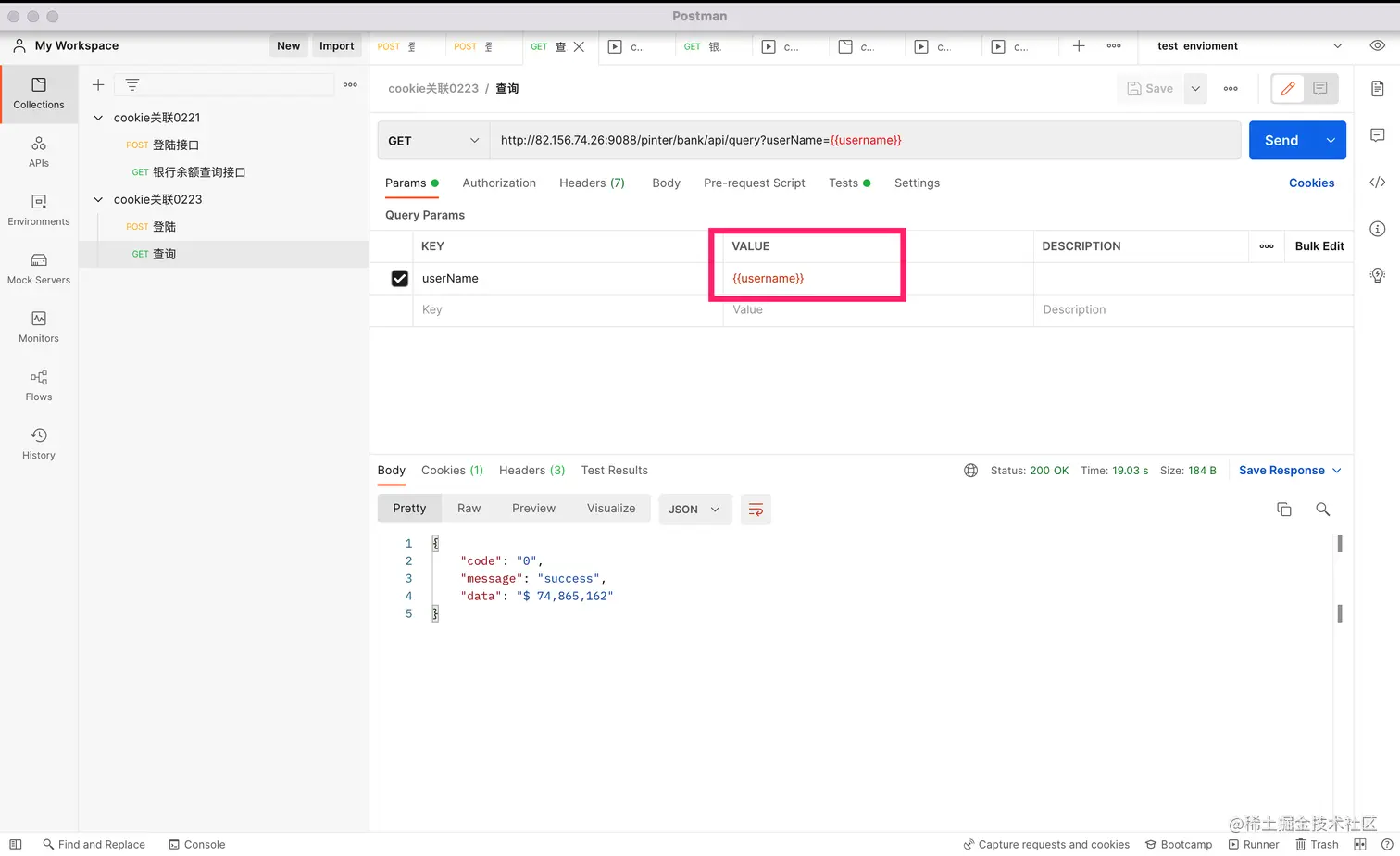
Task: Open the Collections sidebar section
Action: coord(39,94)
